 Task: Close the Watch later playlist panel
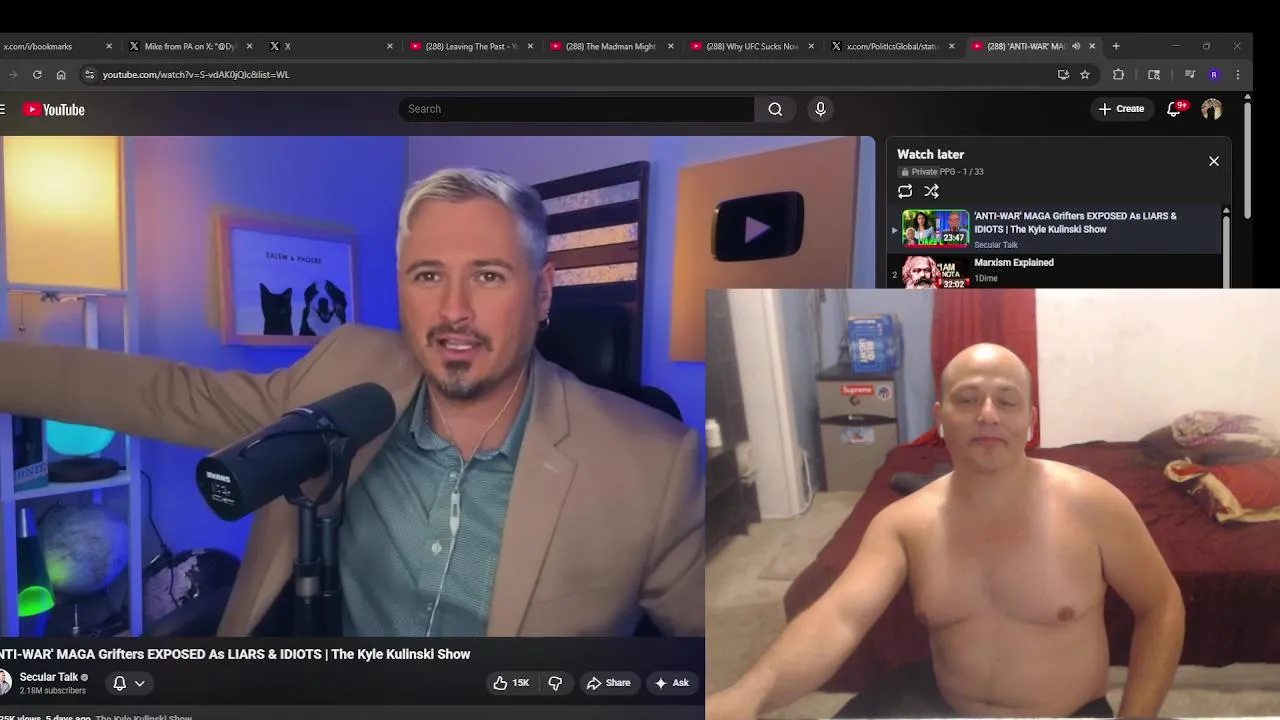point(1214,161)
